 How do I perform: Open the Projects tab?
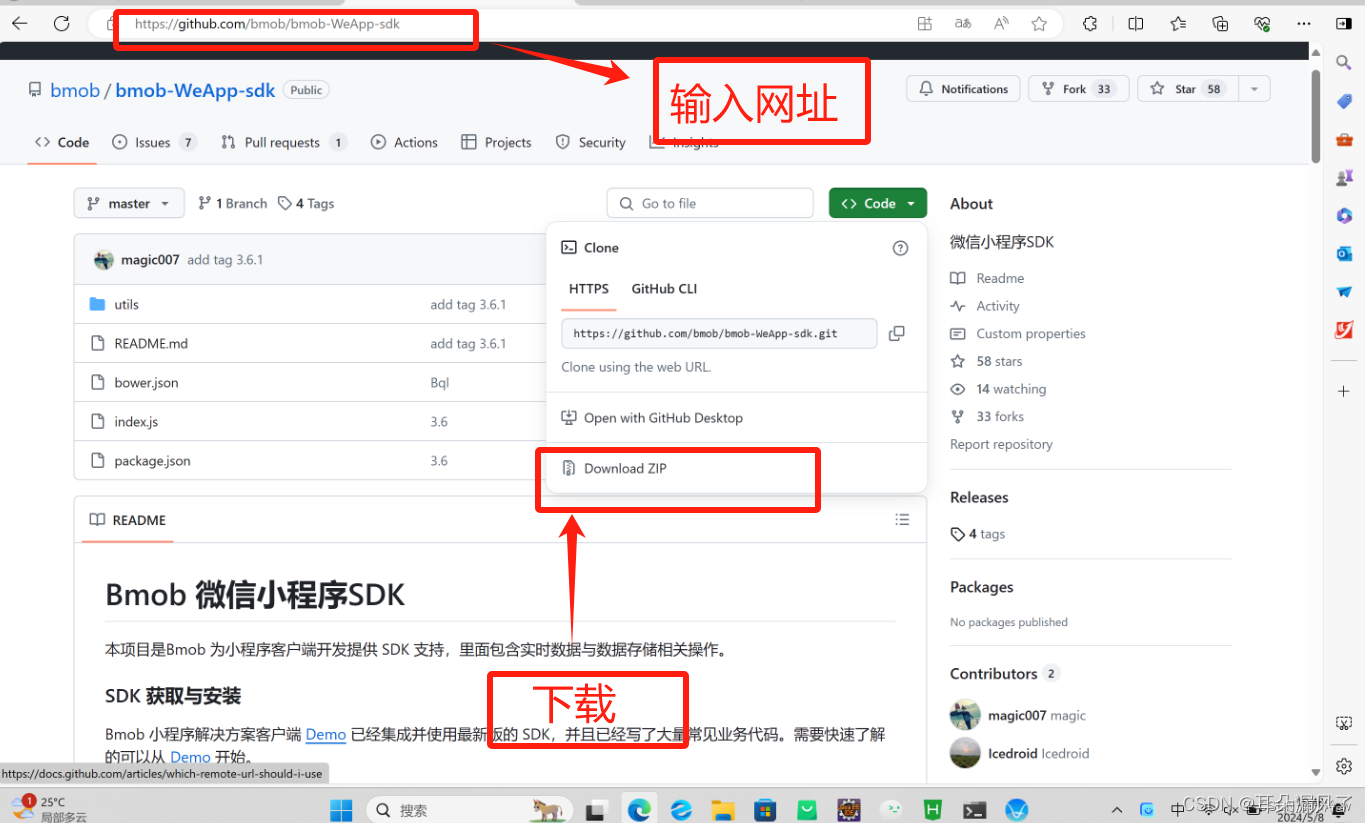tap(496, 142)
